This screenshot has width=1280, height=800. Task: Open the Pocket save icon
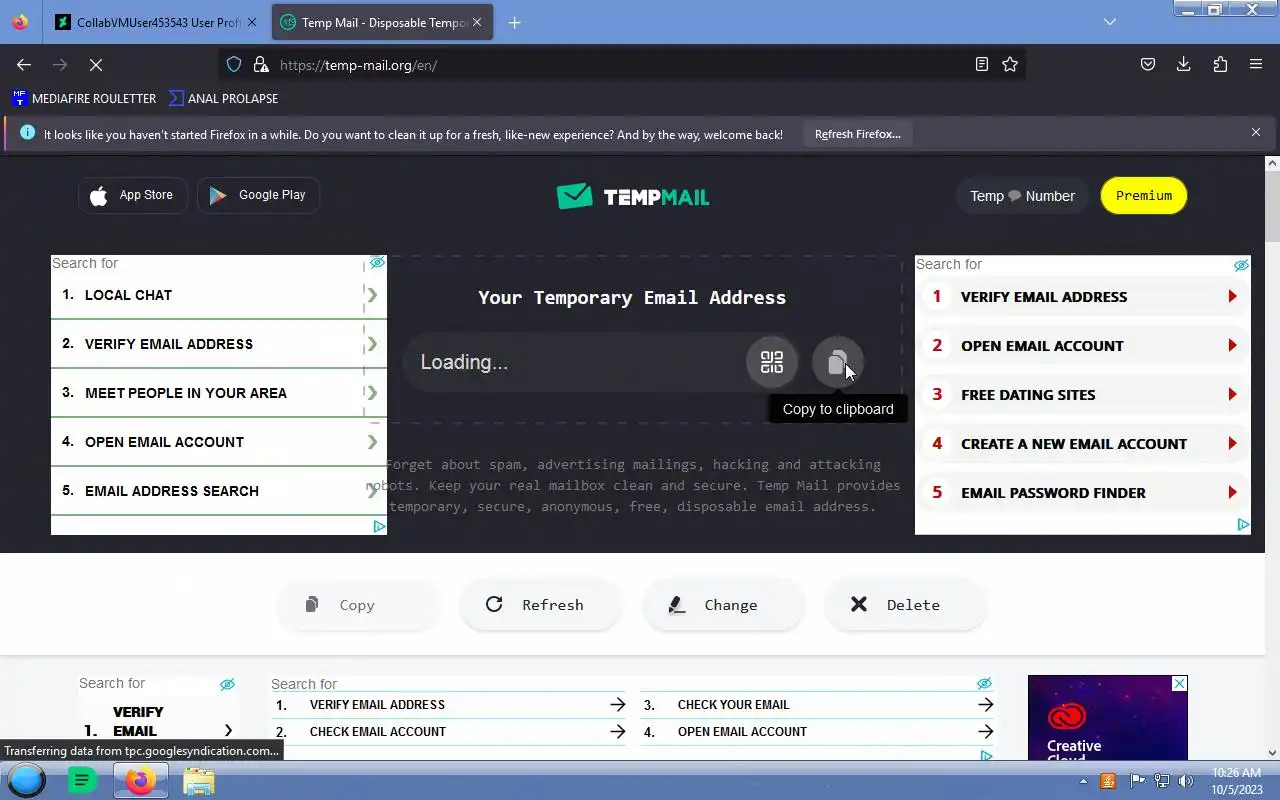(1148, 64)
